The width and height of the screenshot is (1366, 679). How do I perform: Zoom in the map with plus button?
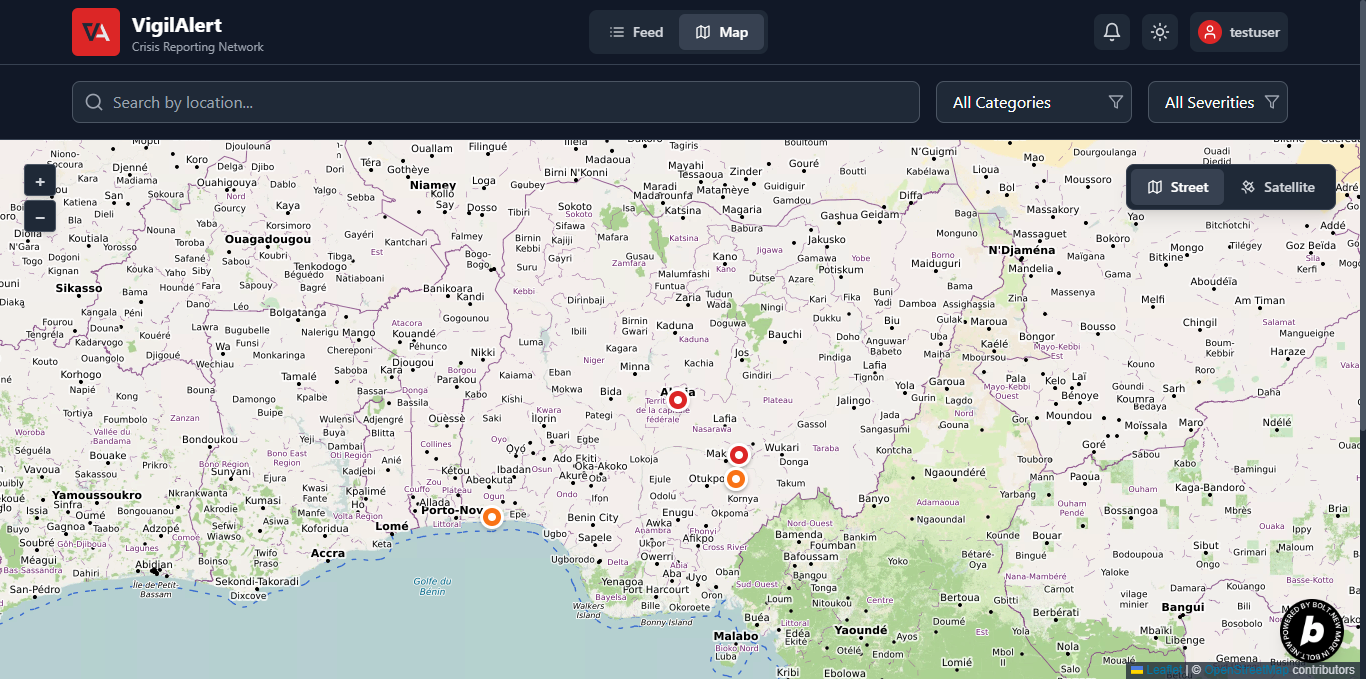pyautogui.click(x=40, y=182)
